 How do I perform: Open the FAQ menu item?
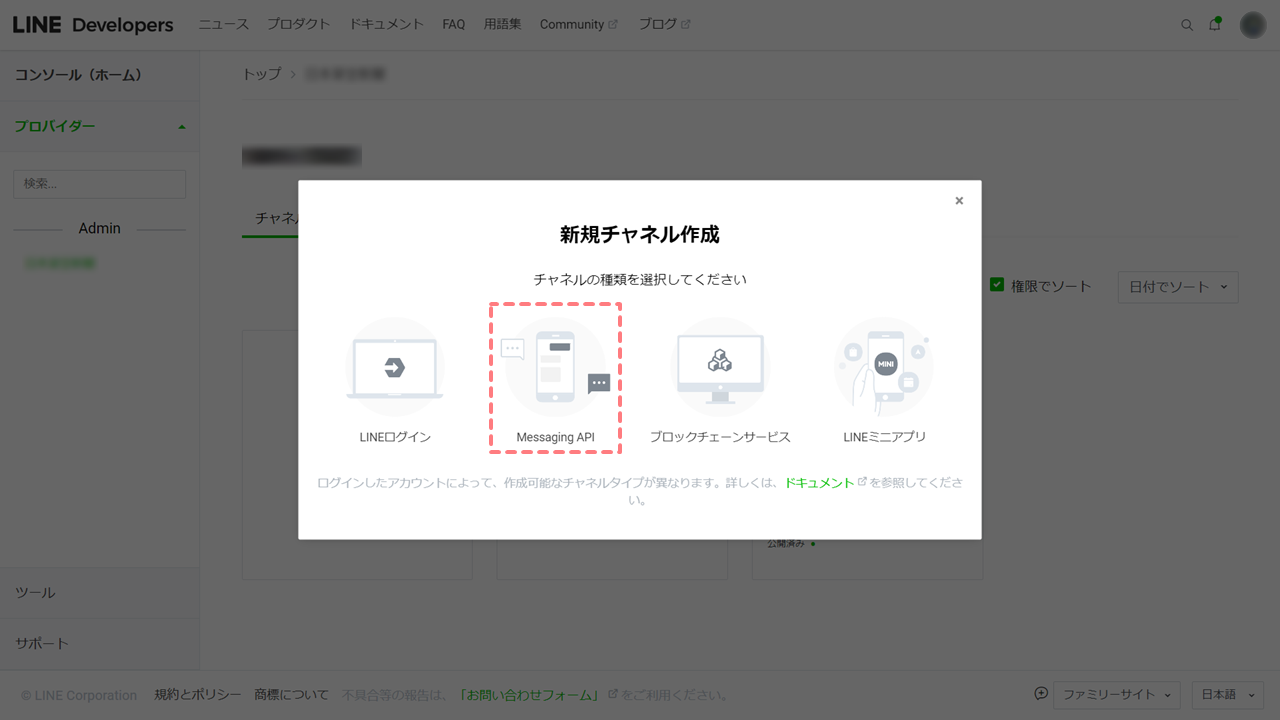454,24
